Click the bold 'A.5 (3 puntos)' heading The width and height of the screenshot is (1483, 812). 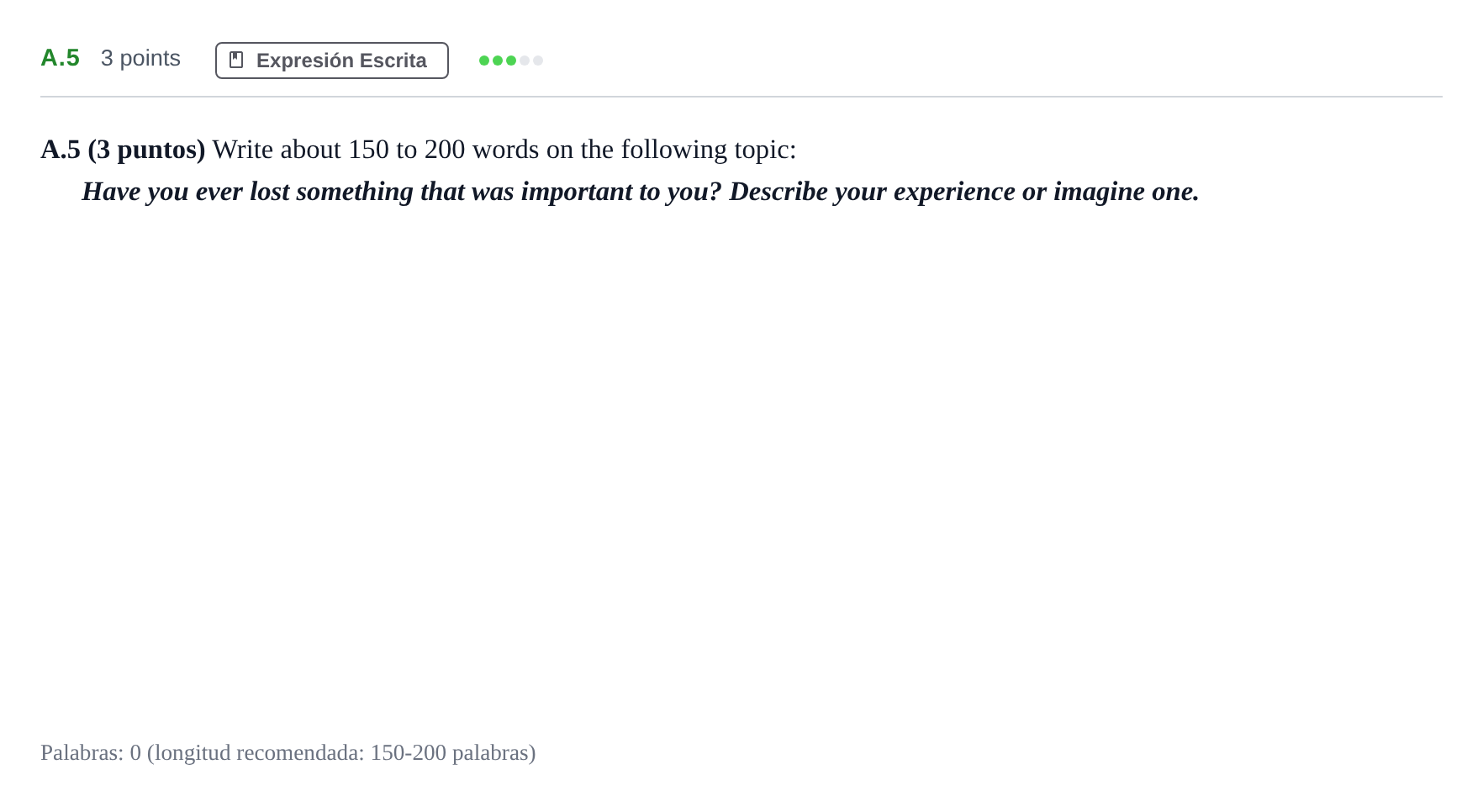[123, 150]
